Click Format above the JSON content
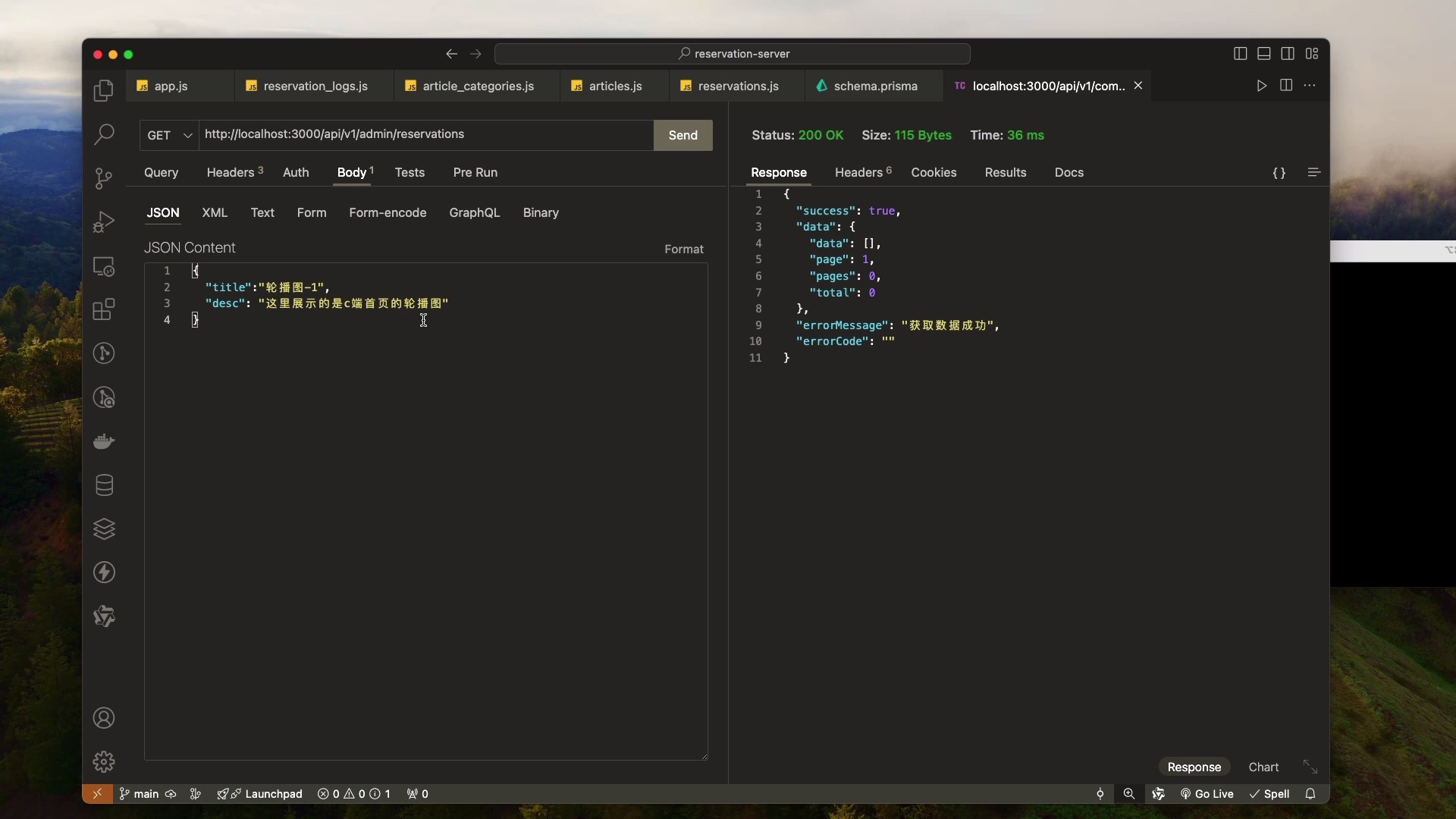Image resolution: width=1456 pixels, height=819 pixels. coord(683,249)
